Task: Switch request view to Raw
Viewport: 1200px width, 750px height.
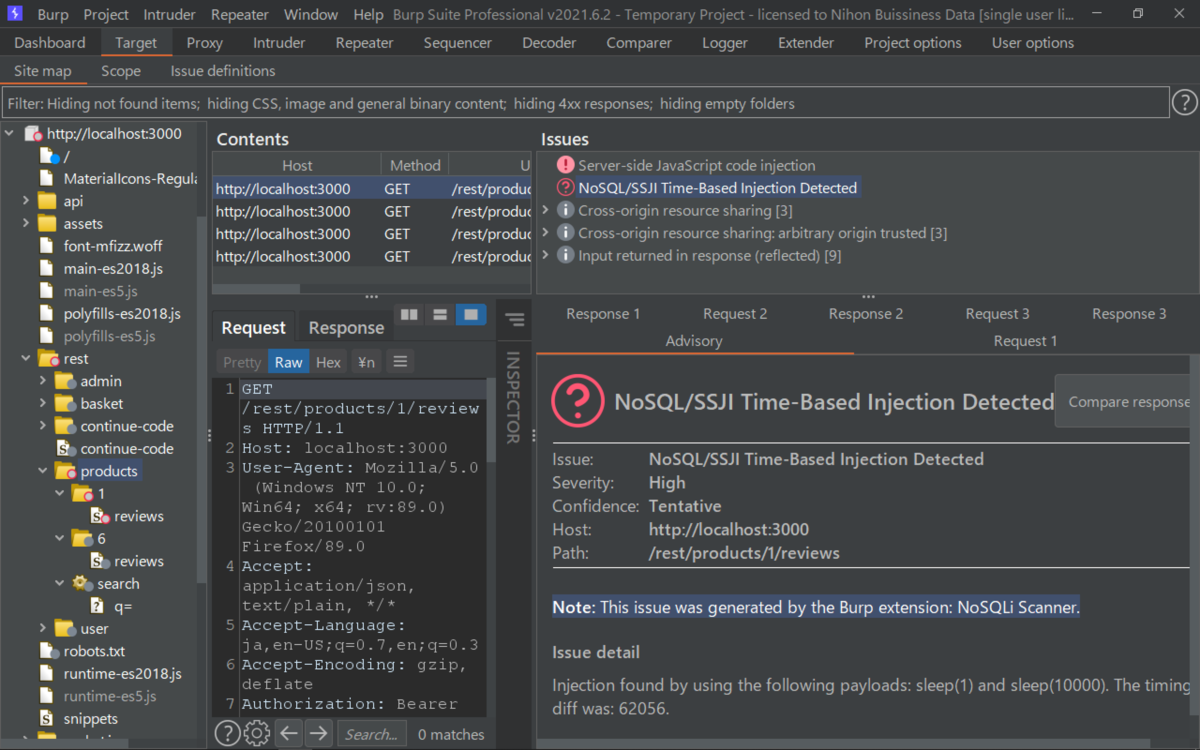Action: pyautogui.click(x=289, y=362)
